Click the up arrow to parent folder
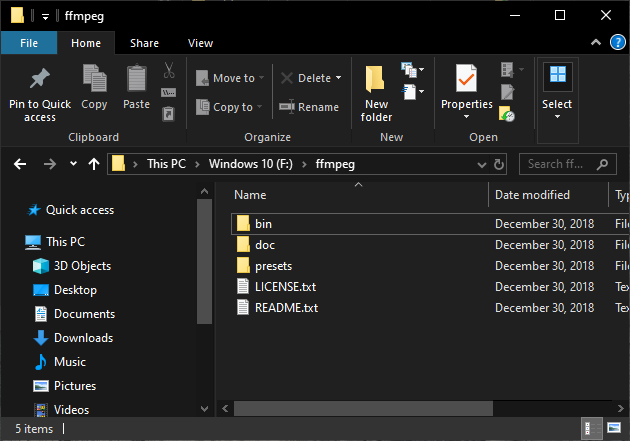Image resolution: width=630 pixels, height=441 pixels. pos(94,164)
